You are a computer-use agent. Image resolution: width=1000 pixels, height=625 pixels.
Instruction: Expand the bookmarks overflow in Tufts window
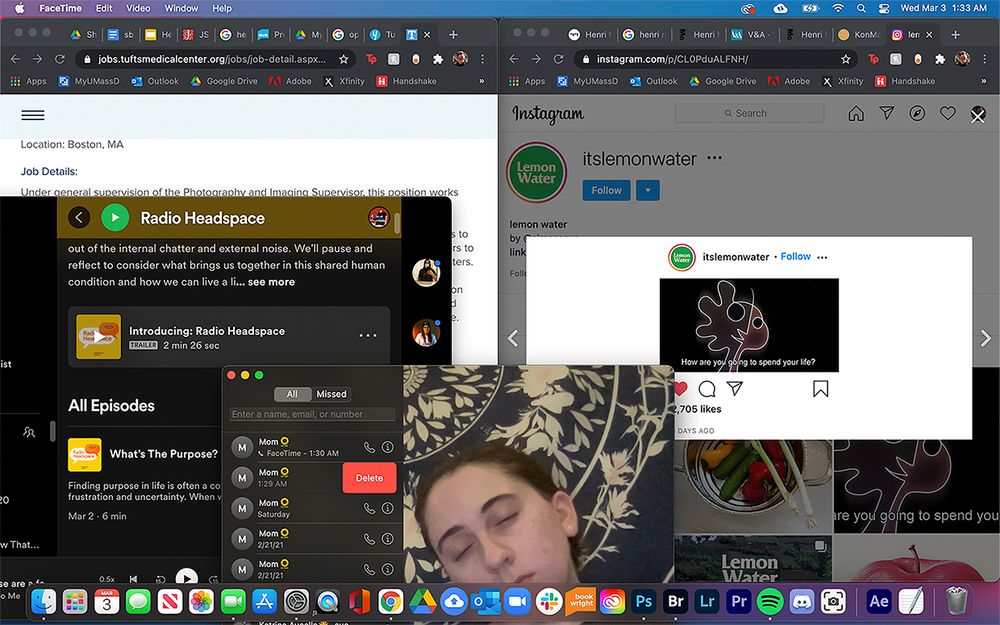tap(482, 81)
